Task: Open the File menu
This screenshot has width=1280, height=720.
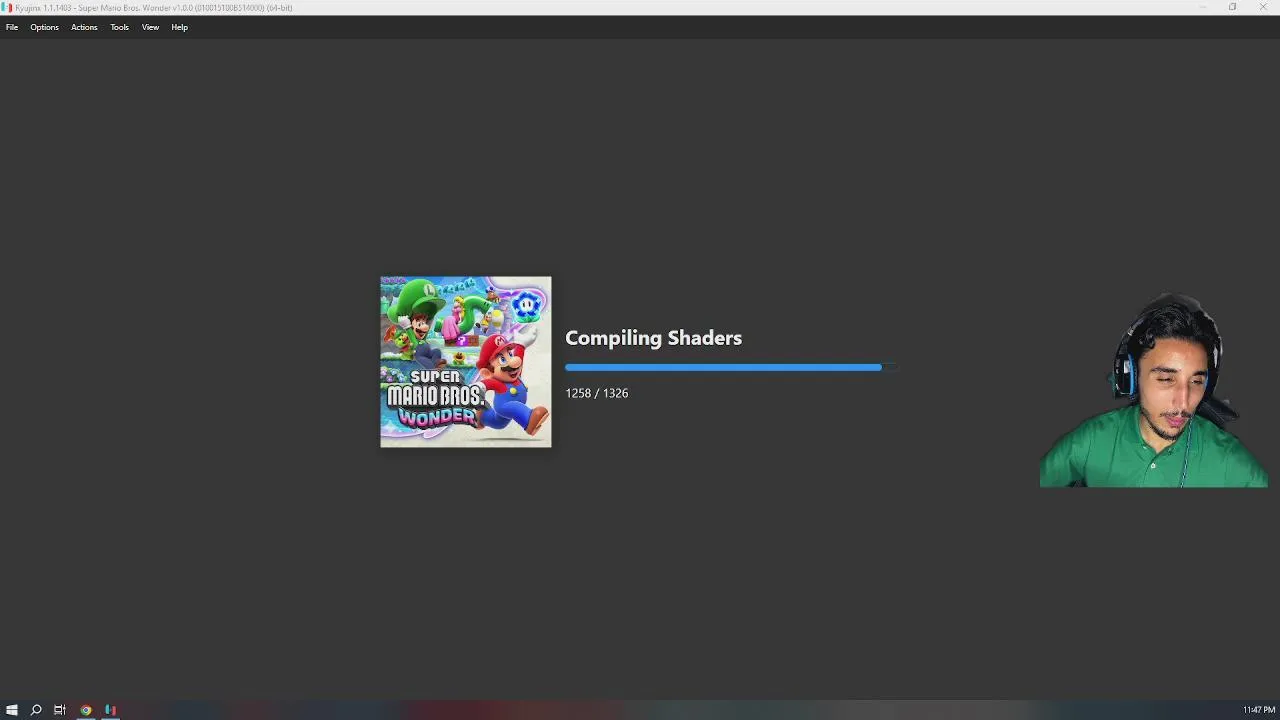Action: 12,27
